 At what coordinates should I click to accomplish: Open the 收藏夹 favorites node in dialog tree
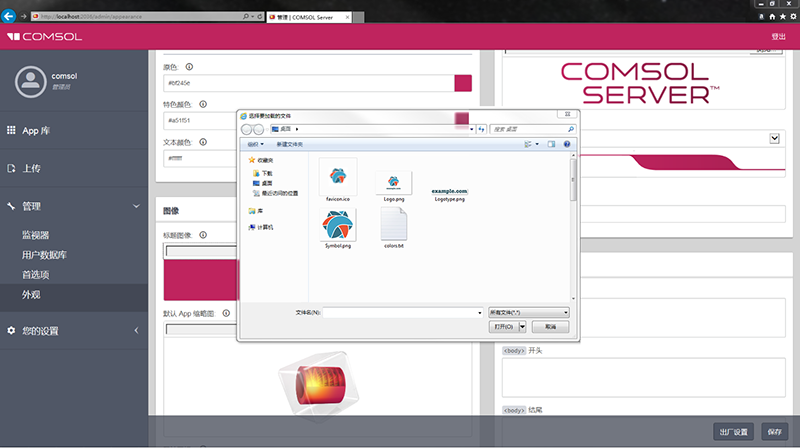[261, 160]
